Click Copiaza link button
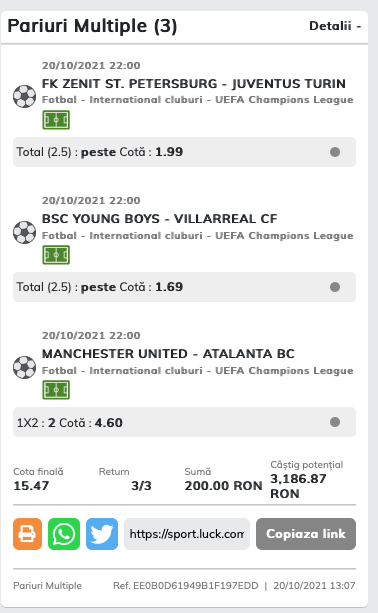Viewport: 378px width, 613px height. click(x=306, y=534)
